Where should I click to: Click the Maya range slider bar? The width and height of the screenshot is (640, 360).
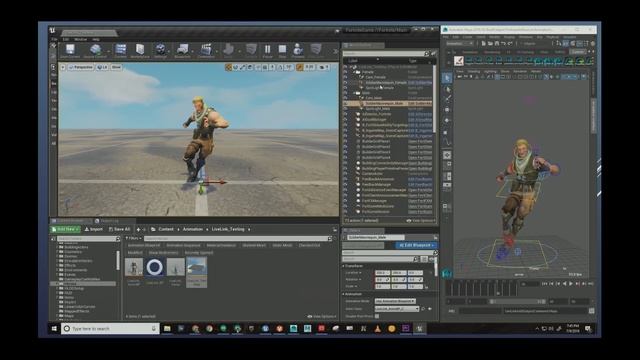(518, 301)
